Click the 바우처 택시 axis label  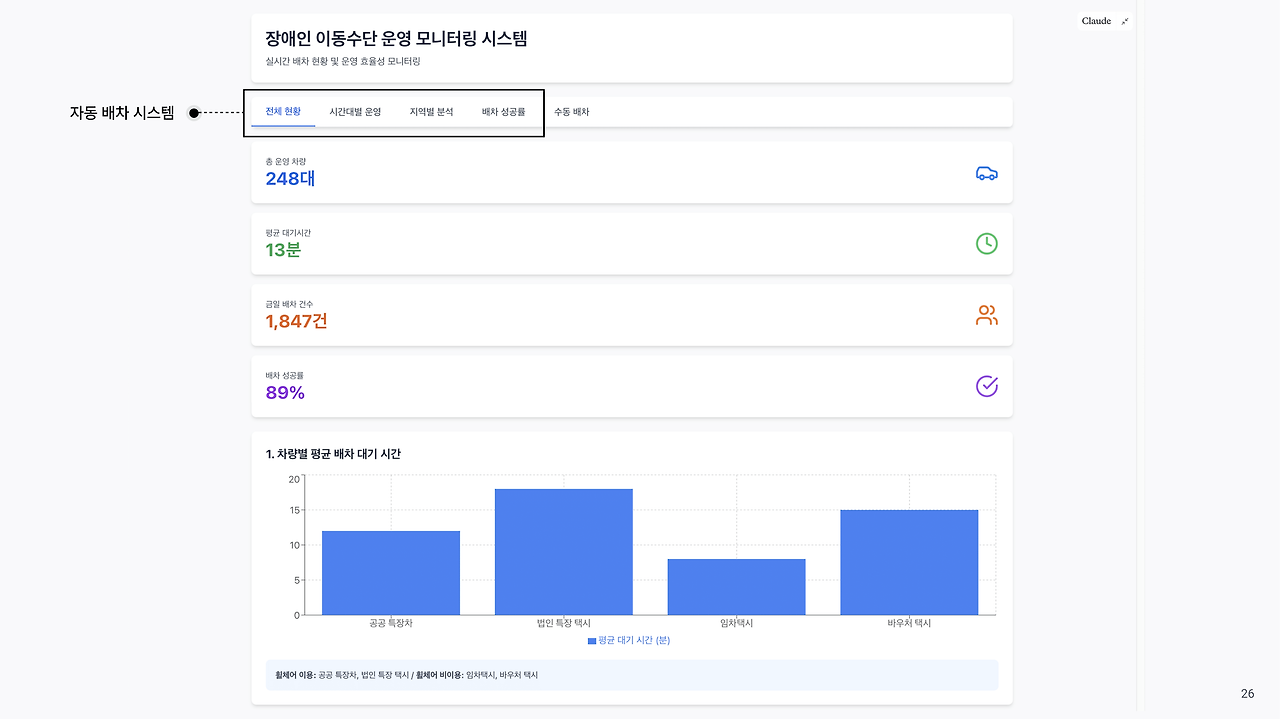point(909,623)
